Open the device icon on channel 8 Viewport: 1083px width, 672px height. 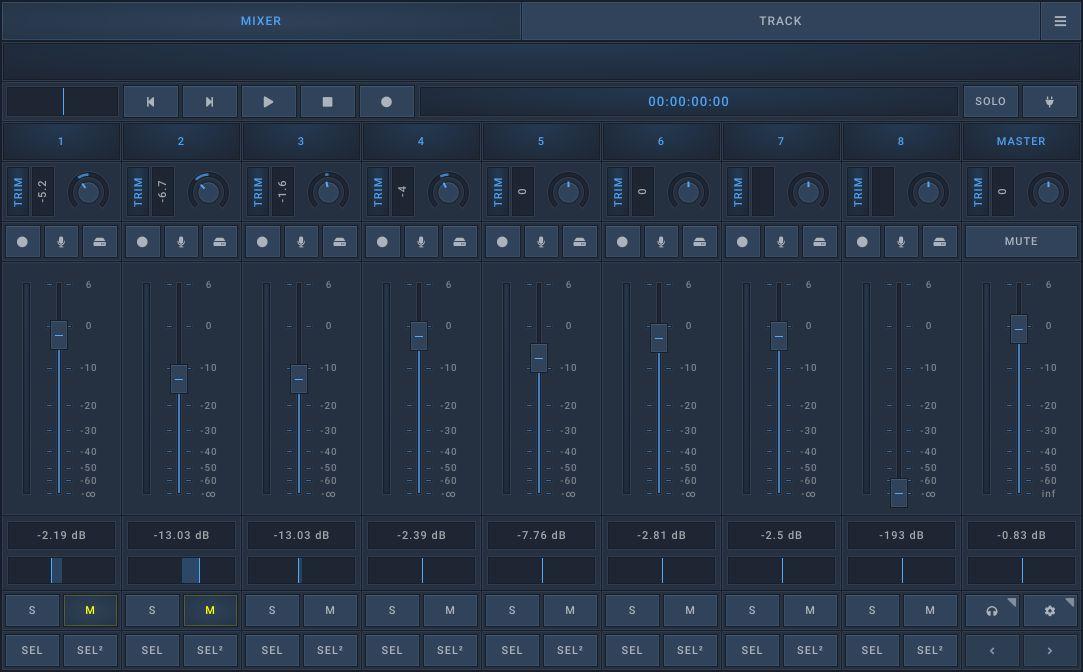tap(939, 242)
